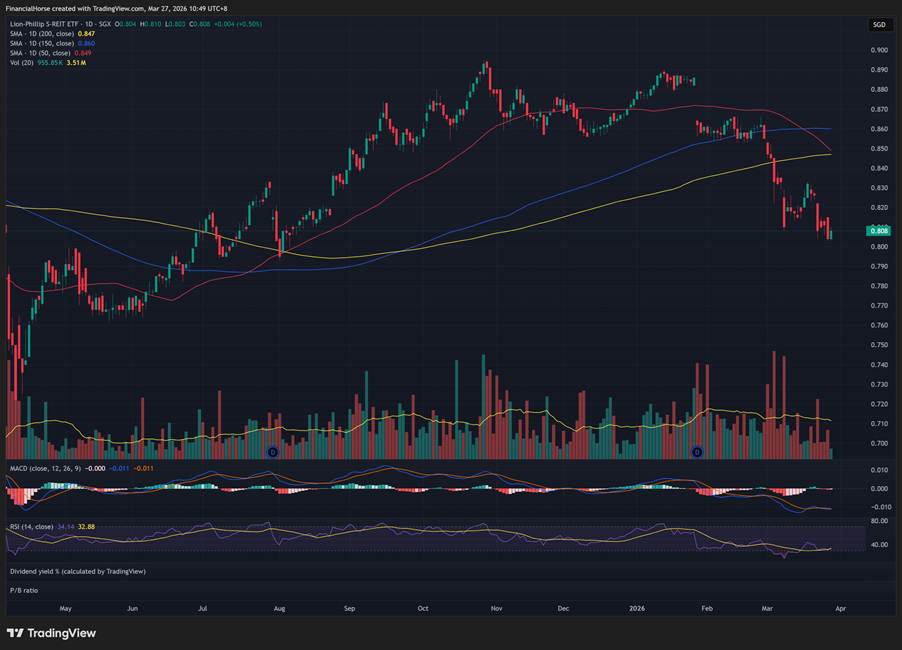This screenshot has width=902, height=650.
Task: Click the 0.900 level on price axis
Action: (x=879, y=50)
